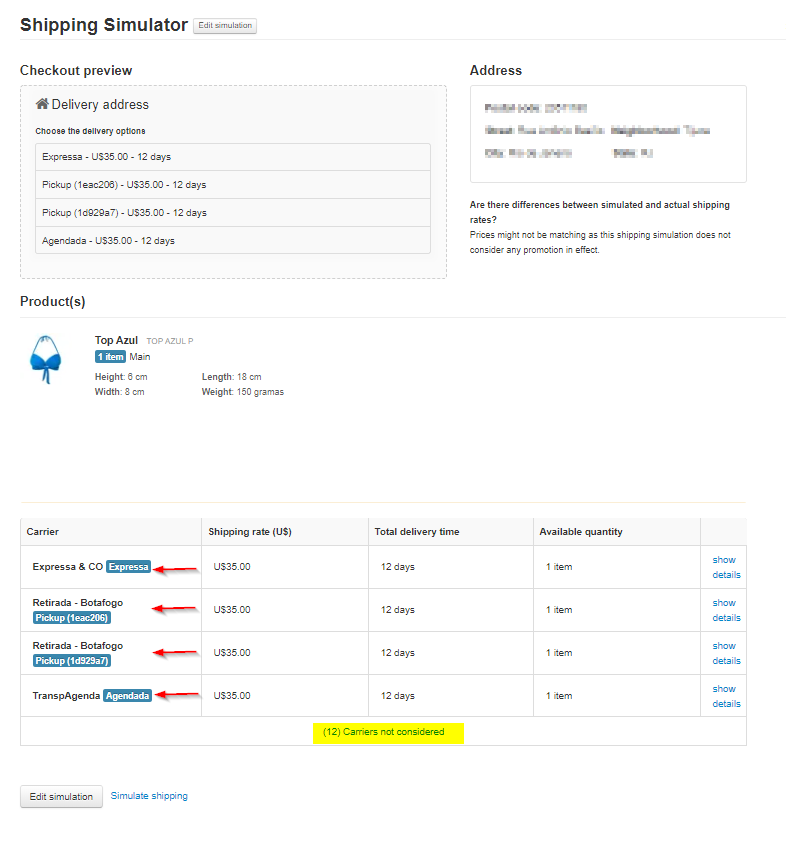
Task: Click the TranspAgenda carrier name
Action: 66,695
